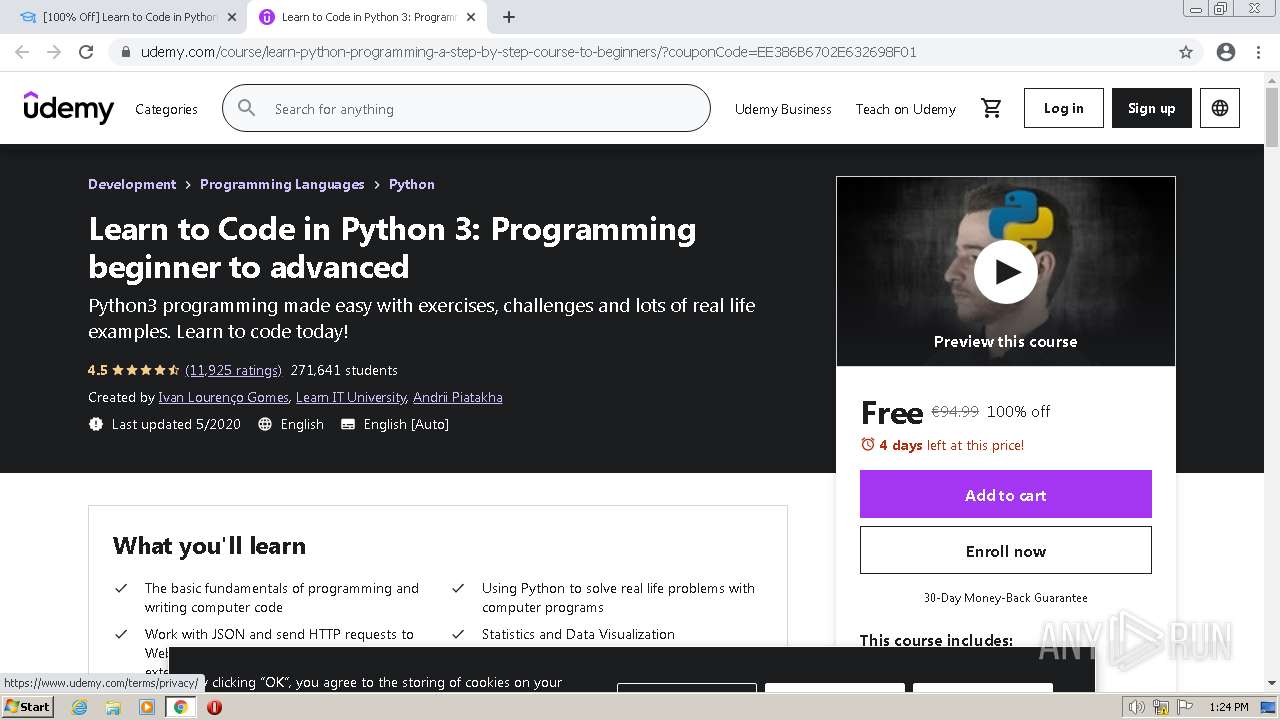Viewport: 1280px width, 720px height.
Task: Click the Udemy logo
Action: pos(69,108)
